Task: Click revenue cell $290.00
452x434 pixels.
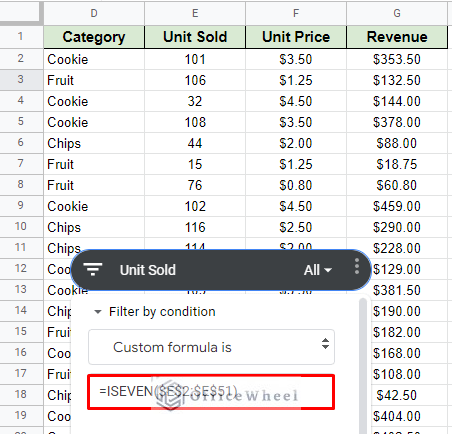Action: [x=397, y=227]
